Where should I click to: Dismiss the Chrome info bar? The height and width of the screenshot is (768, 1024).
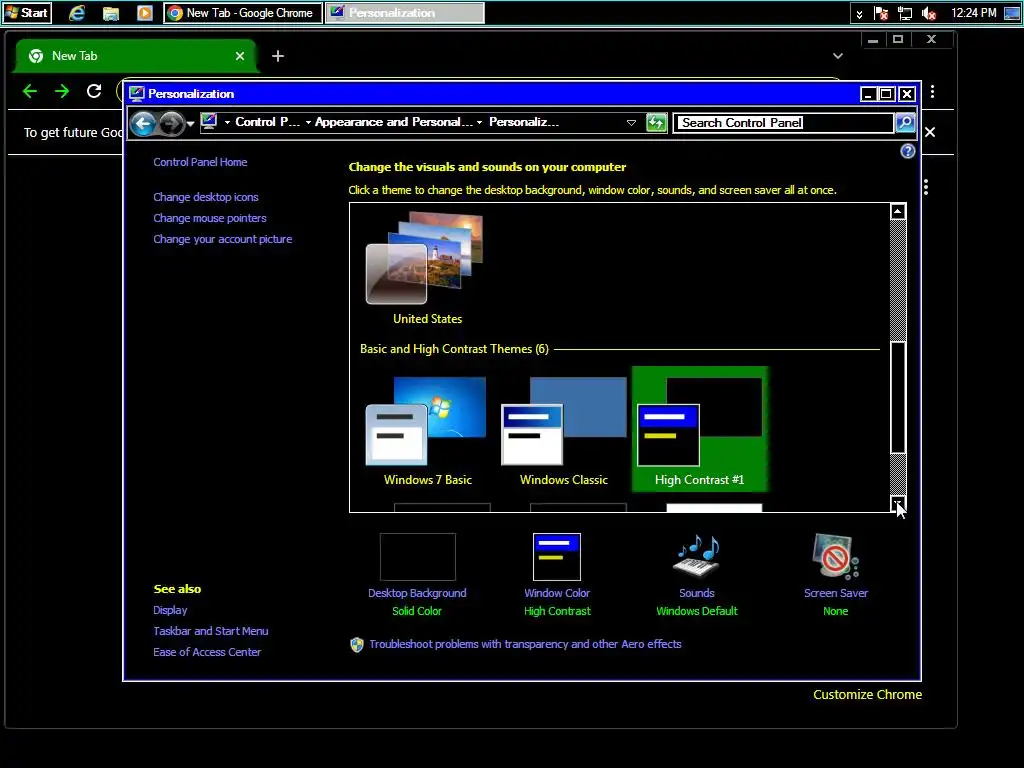point(930,132)
